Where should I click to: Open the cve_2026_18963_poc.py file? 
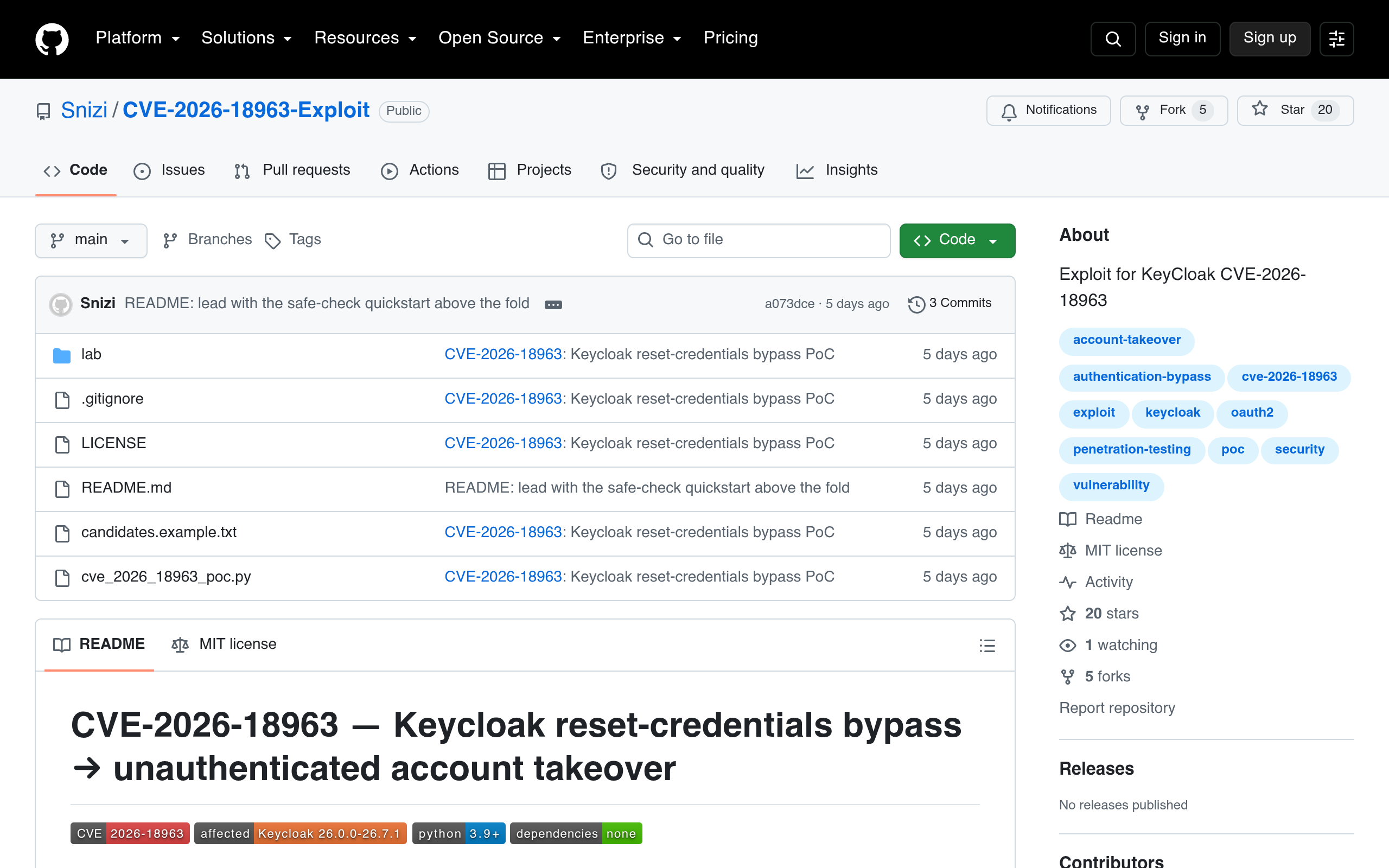(166, 577)
